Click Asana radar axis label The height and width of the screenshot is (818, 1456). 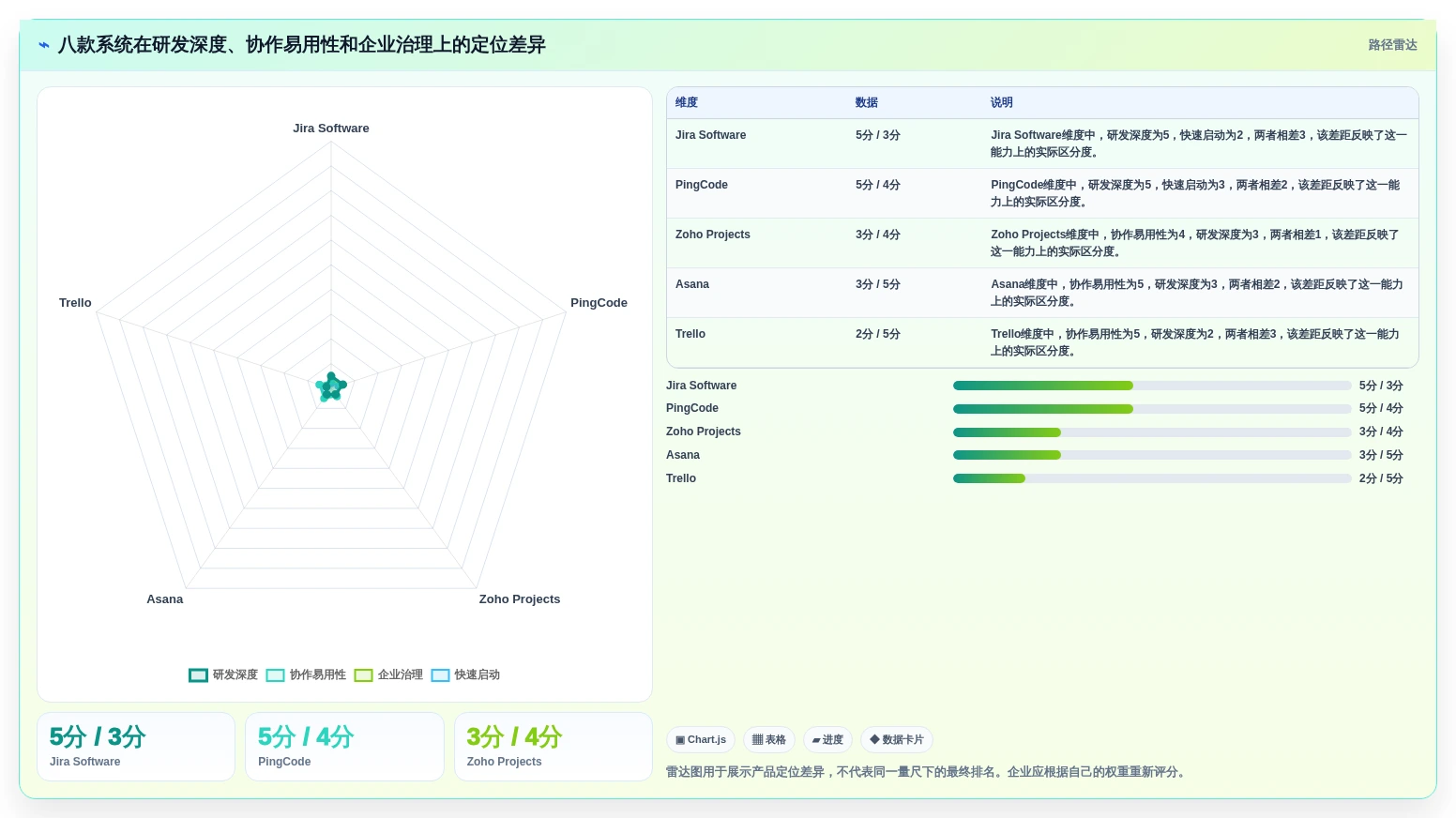[x=165, y=599]
